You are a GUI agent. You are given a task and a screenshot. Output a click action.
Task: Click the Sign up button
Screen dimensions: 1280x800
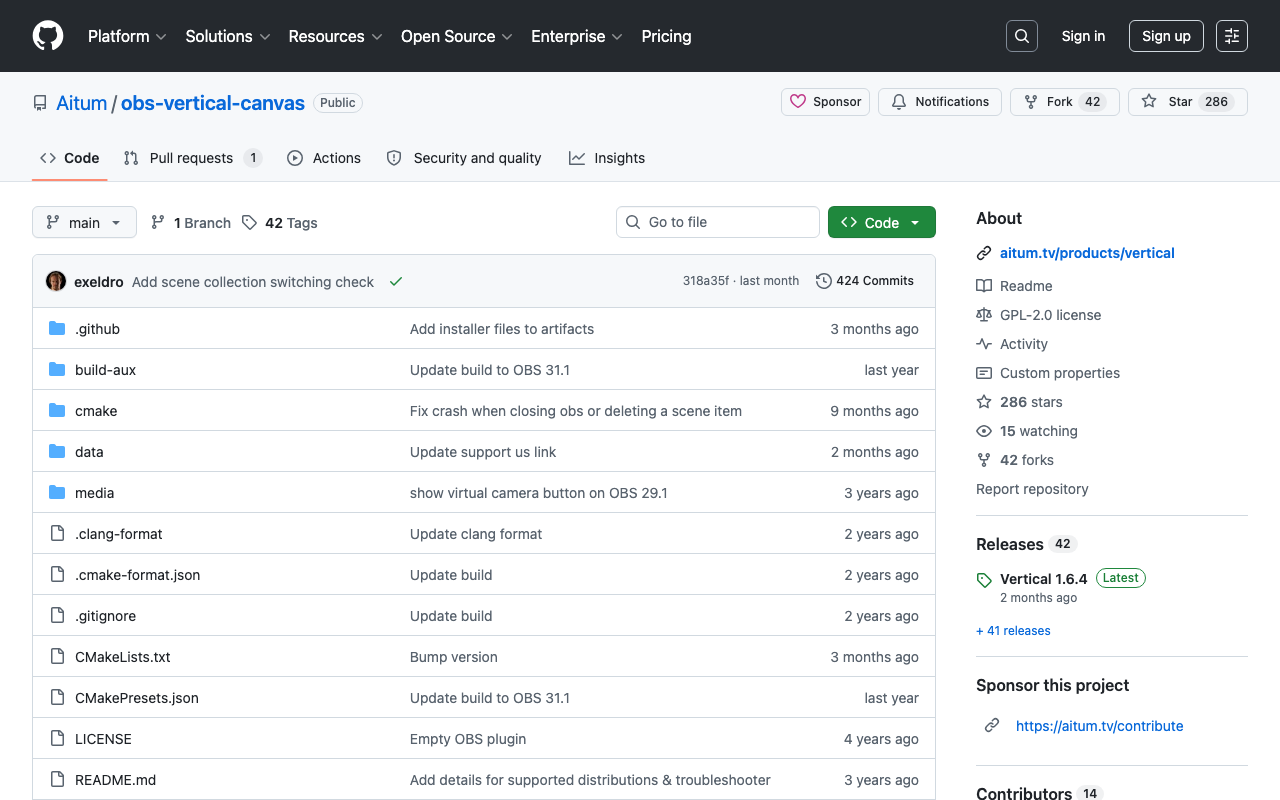pos(1166,36)
